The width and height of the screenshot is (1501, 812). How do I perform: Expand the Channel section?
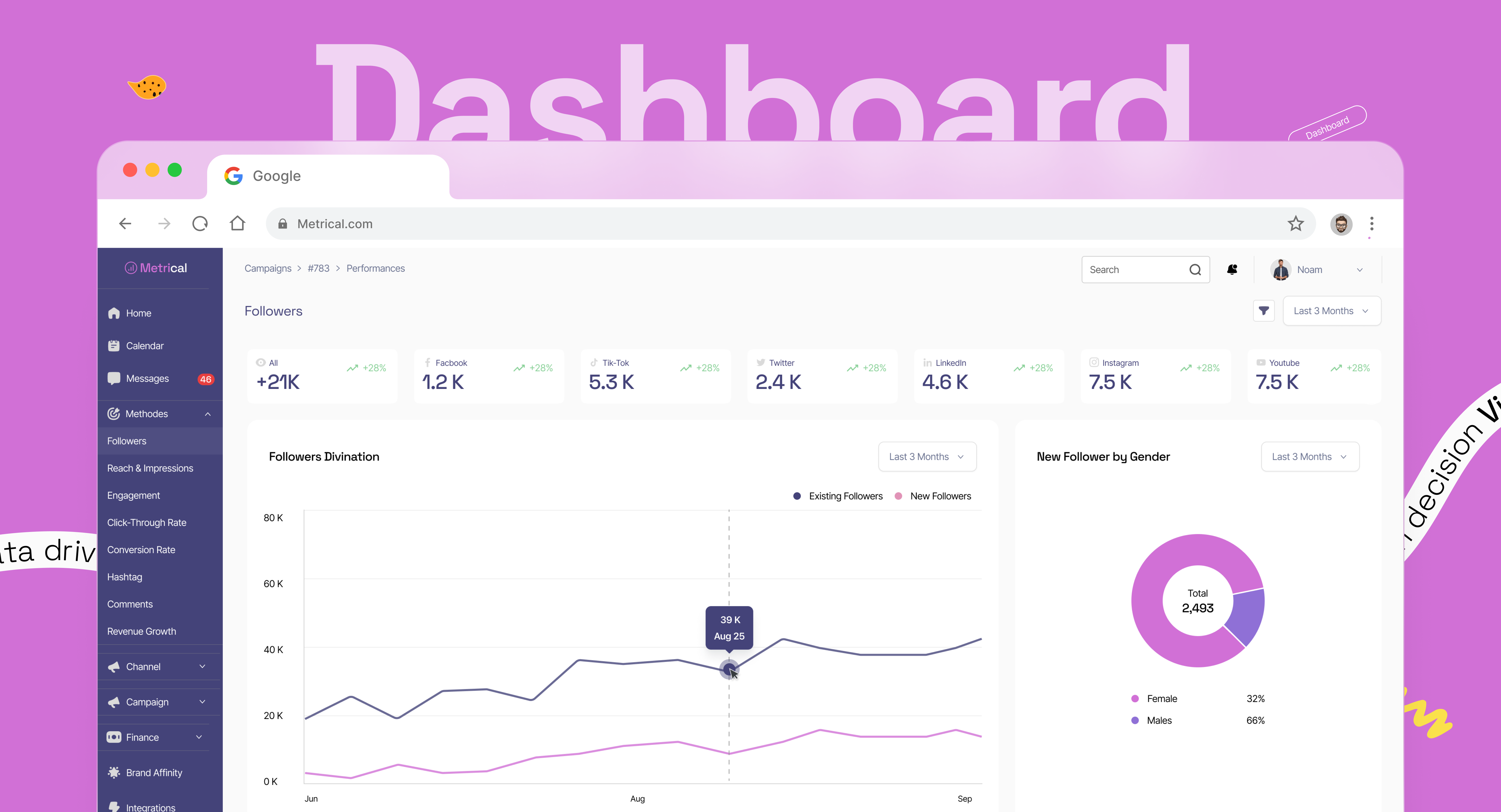click(202, 666)
